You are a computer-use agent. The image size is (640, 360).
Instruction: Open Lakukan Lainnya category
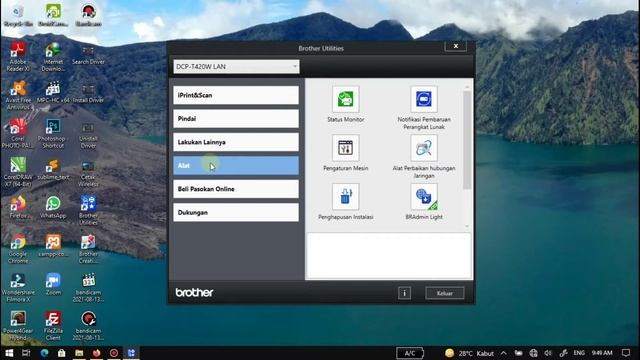click(x=236, y=142)
